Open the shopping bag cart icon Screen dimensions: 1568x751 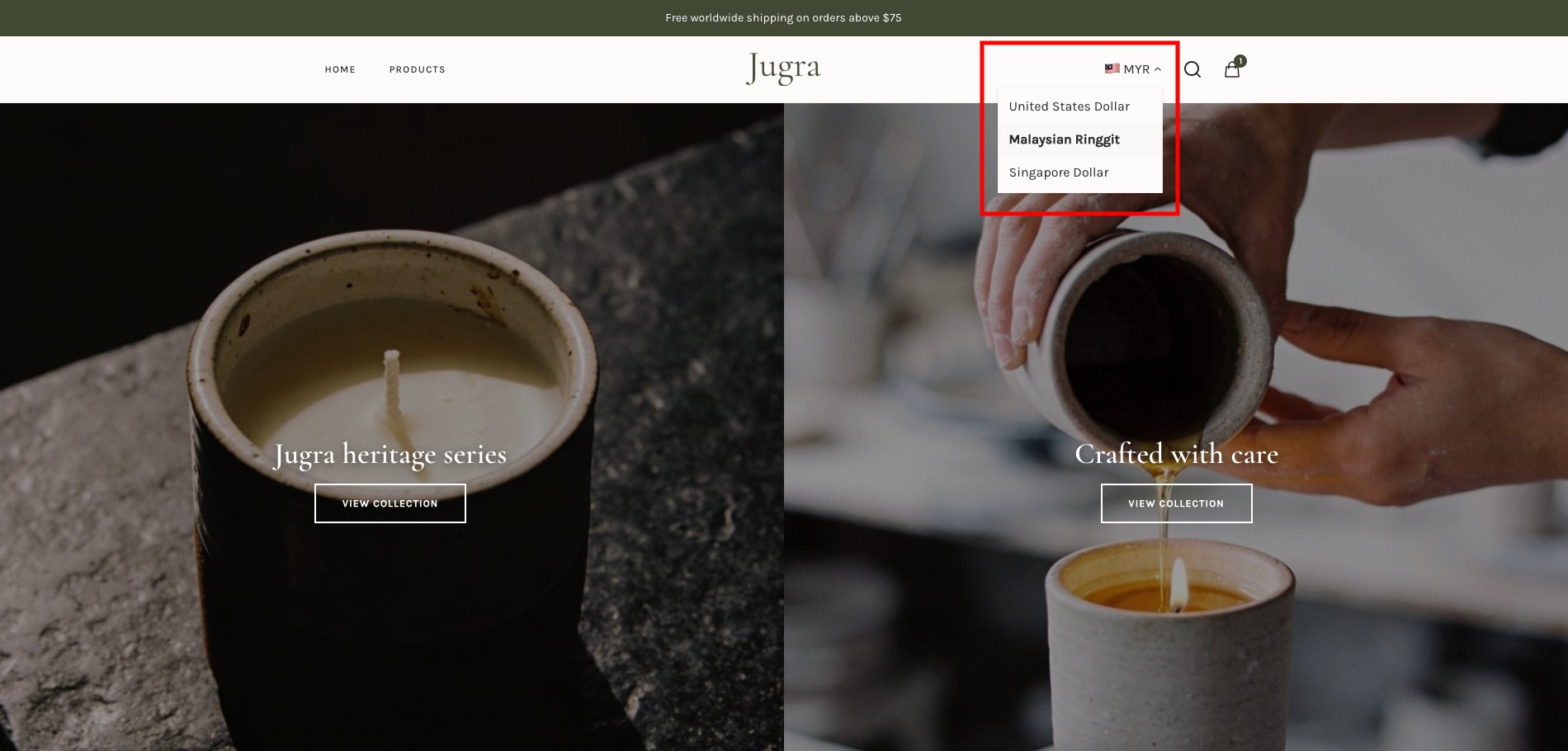pyautogui.click(x=1231, y=70)
